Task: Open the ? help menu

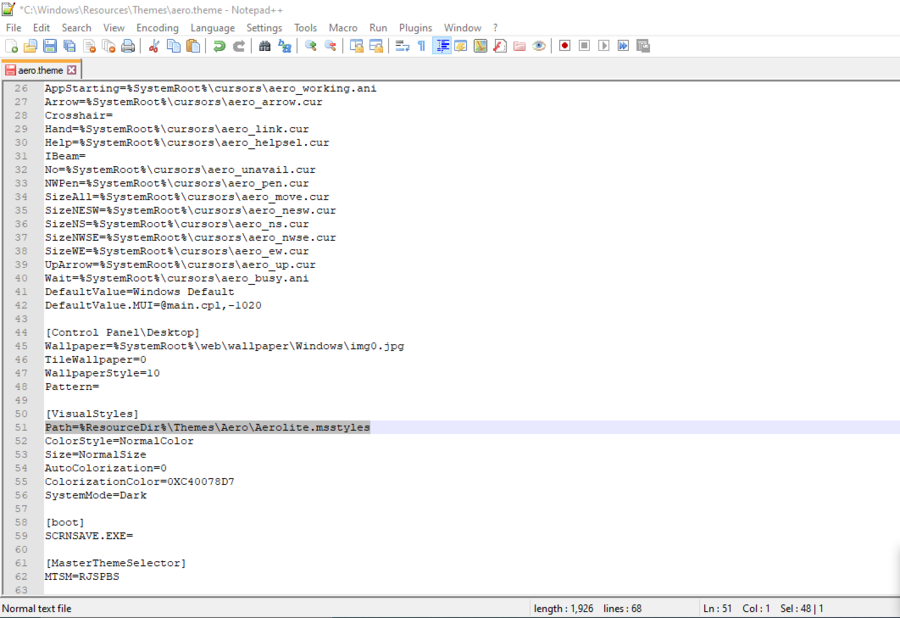Action: tap(495, 28)
